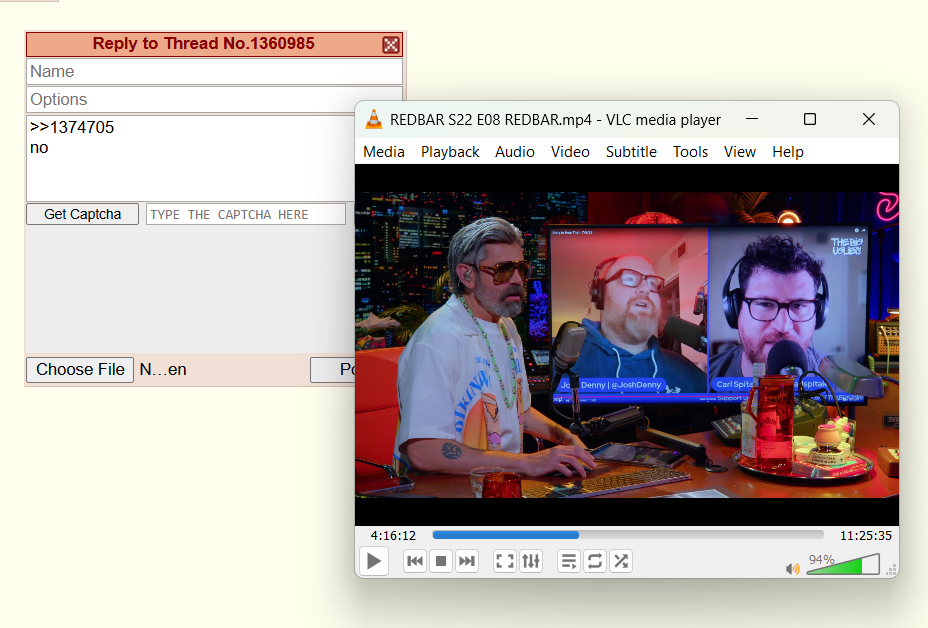Expand the Subtitle menu
This screenshot has height=628, width=928.
[x=631, y=152]
